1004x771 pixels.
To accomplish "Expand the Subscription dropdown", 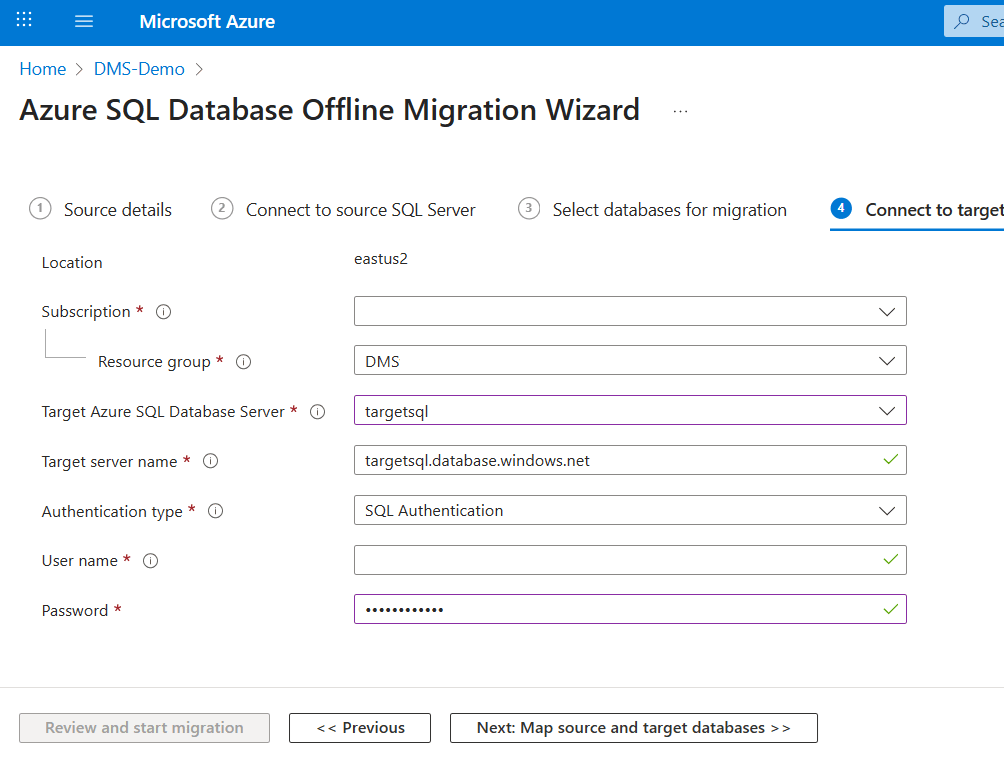I will coord(630,311).
